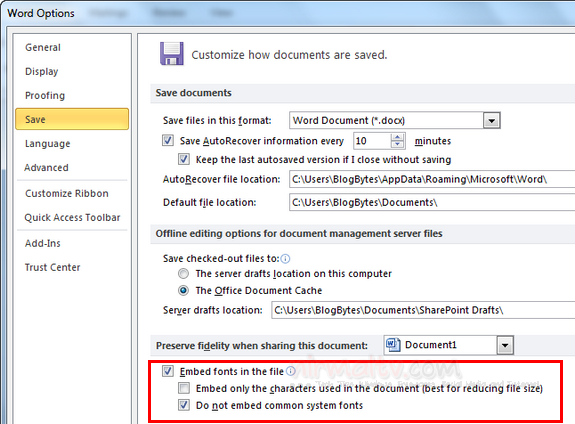Image resolution: width=575 pixels, height=424 pixels.
Task: Increase AutoRecover minutes with up arrow
Action: click(x=398, y=137)
